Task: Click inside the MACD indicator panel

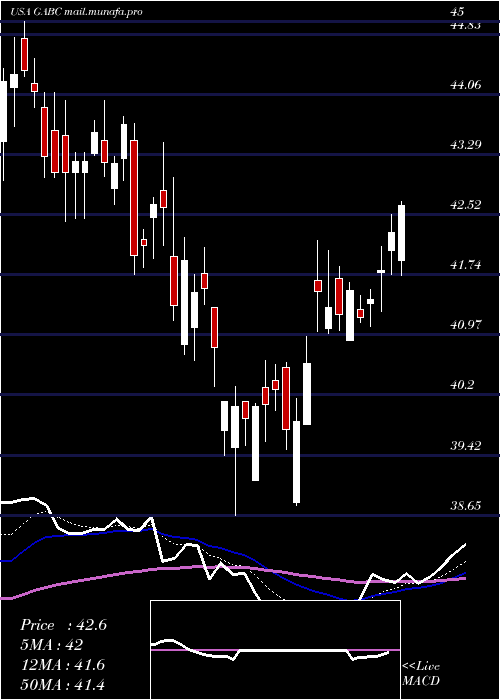Action: pos(275,650)
